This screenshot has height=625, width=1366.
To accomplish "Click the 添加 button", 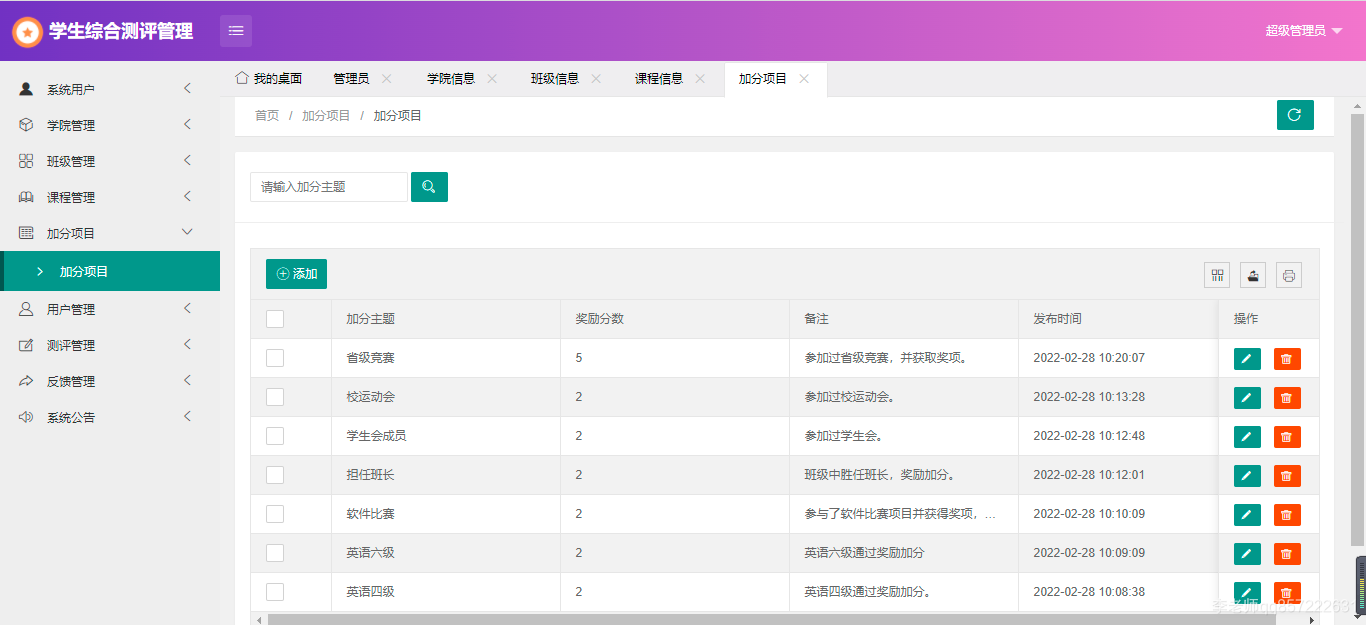I will (296, 274).
